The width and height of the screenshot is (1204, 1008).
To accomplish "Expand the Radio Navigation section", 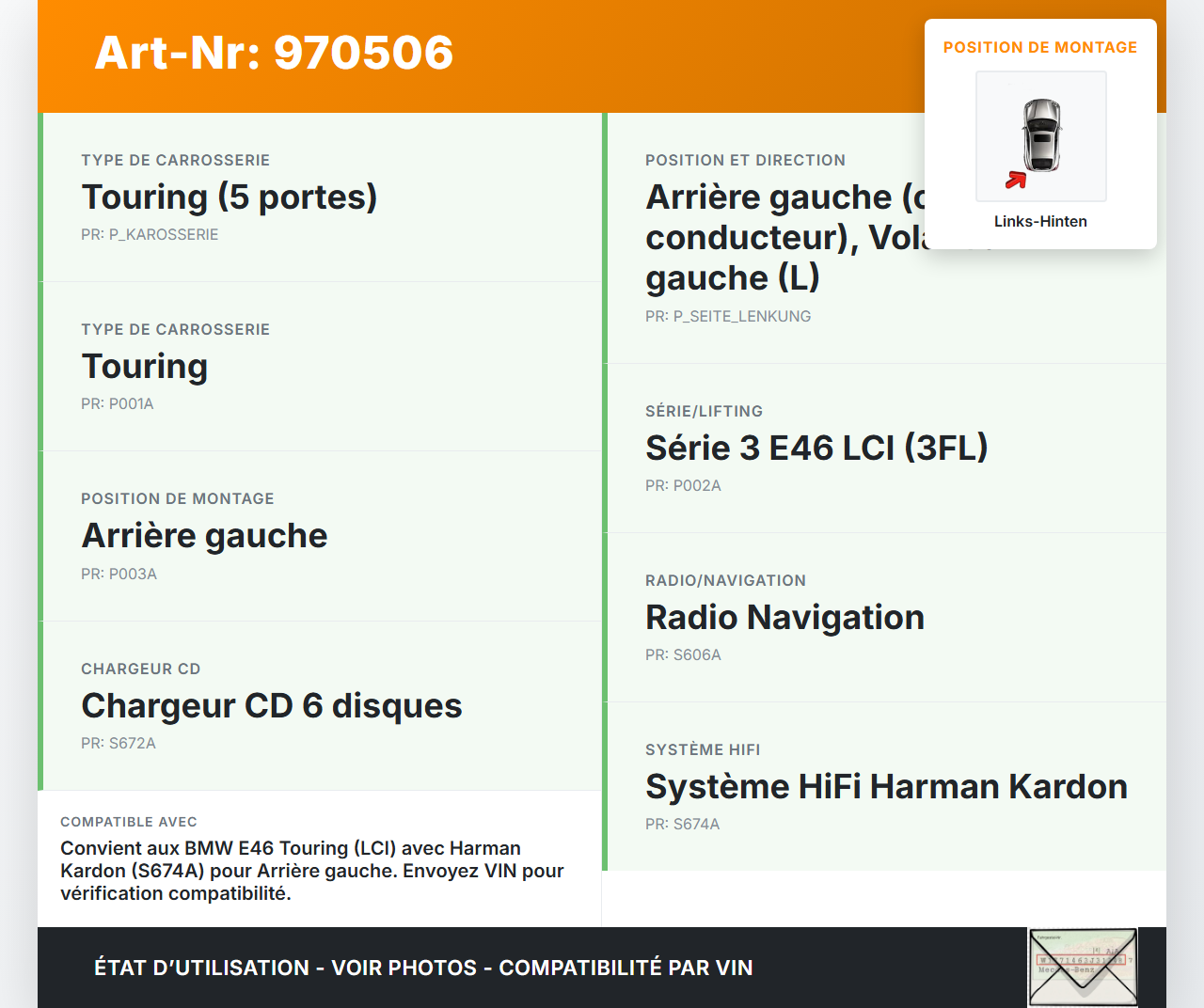I will [784, 618].
